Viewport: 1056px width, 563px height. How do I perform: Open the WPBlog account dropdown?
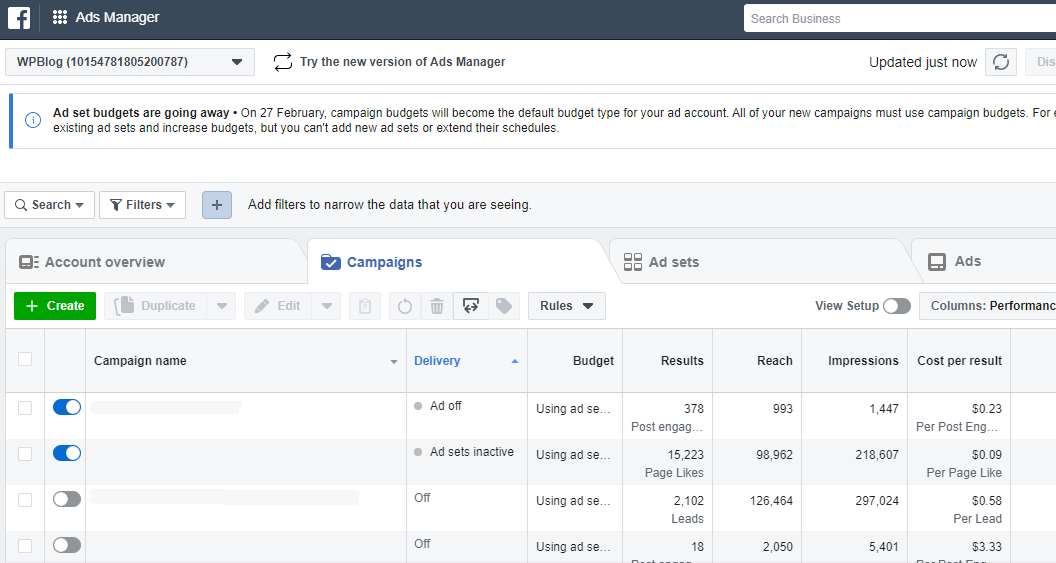[x=130, y=62]
